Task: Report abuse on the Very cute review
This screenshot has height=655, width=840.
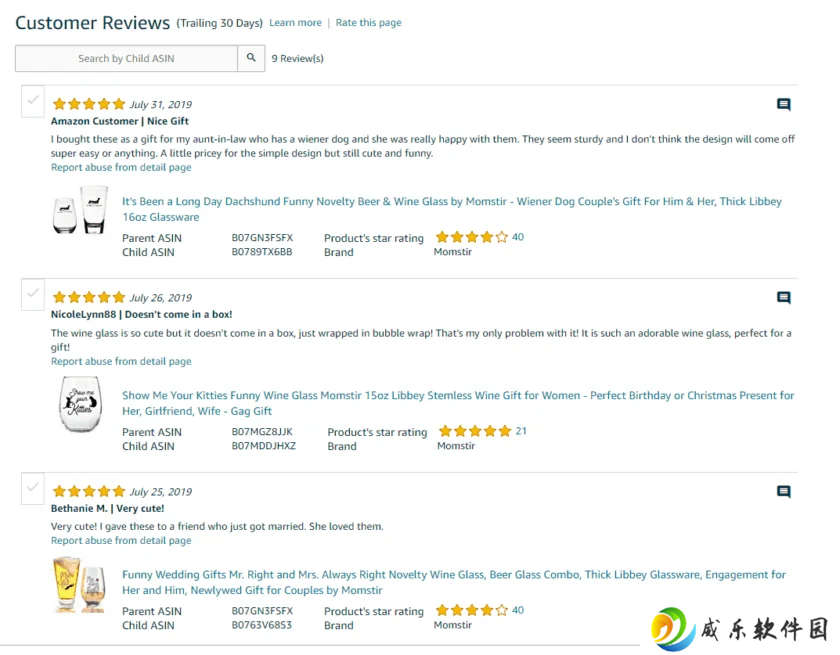Action: (x=121, y=540)
